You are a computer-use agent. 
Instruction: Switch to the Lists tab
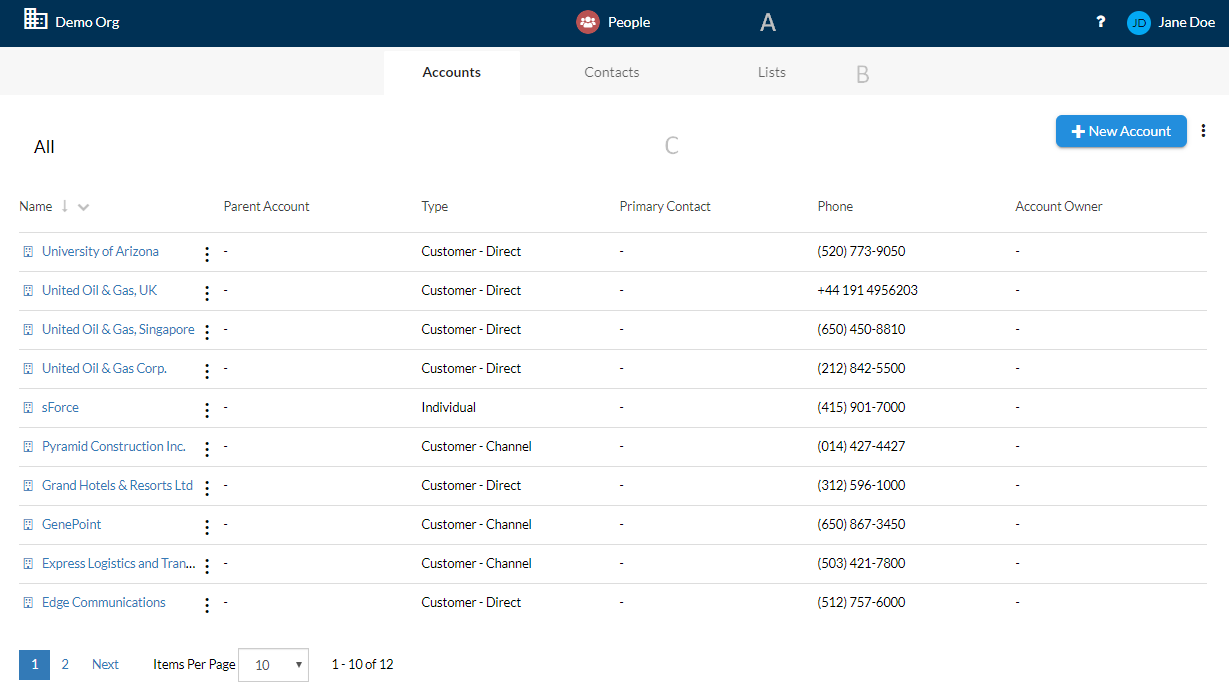coord(772,72)
